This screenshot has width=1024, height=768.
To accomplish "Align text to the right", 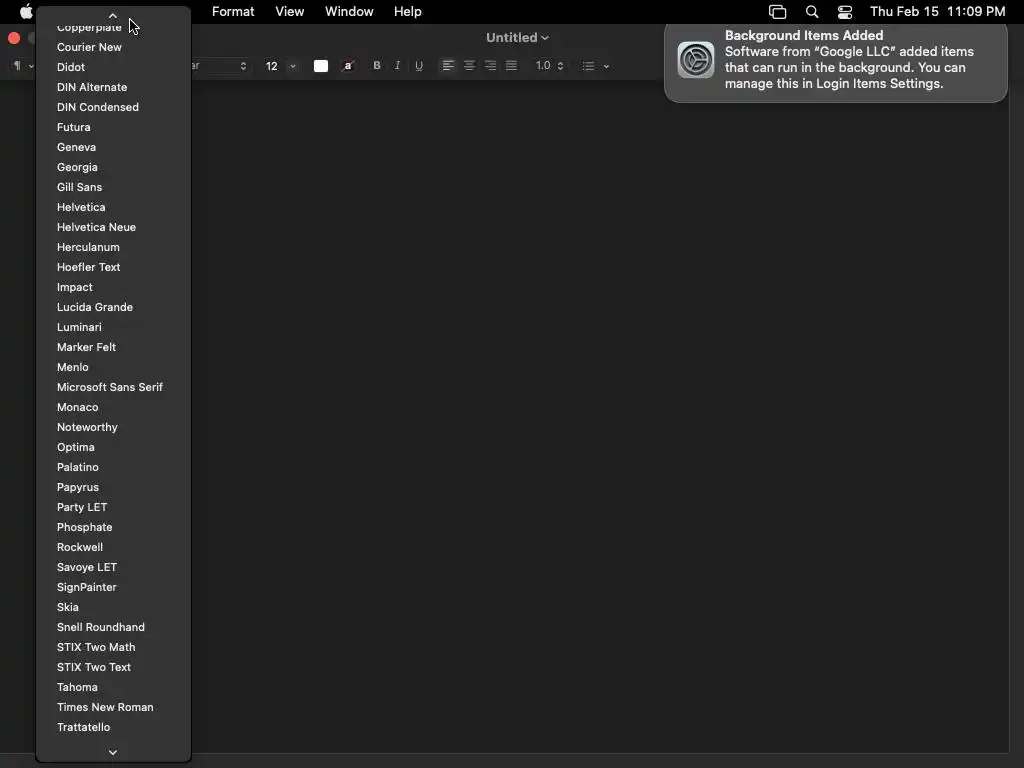I will 490,65.
